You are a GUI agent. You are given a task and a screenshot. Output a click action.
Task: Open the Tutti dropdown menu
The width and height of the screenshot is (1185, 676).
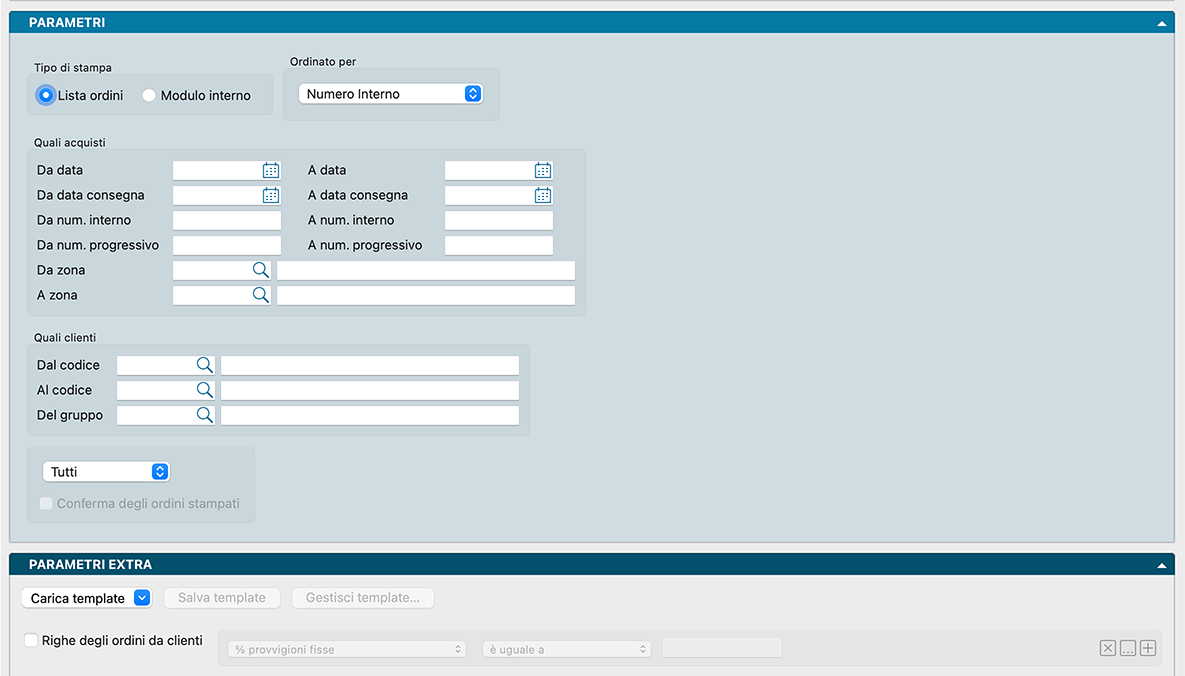click(x=106, y=472)
